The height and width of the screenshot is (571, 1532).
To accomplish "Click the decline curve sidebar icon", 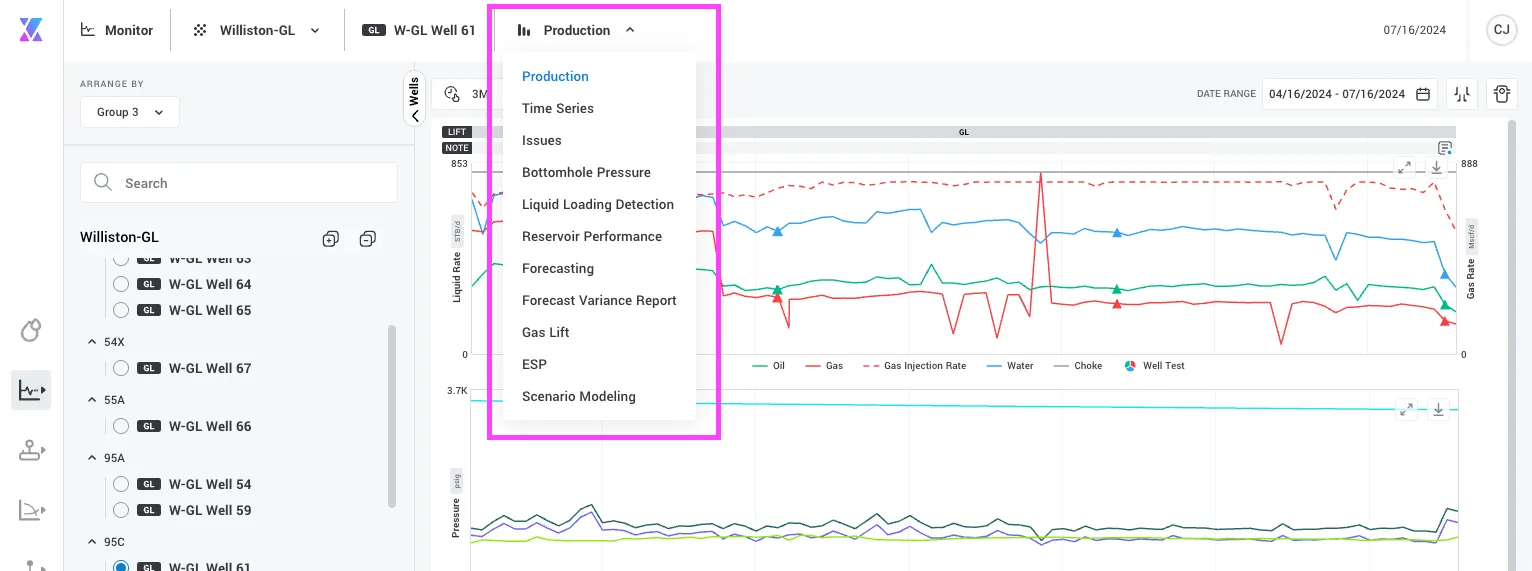I will point(31,510).
